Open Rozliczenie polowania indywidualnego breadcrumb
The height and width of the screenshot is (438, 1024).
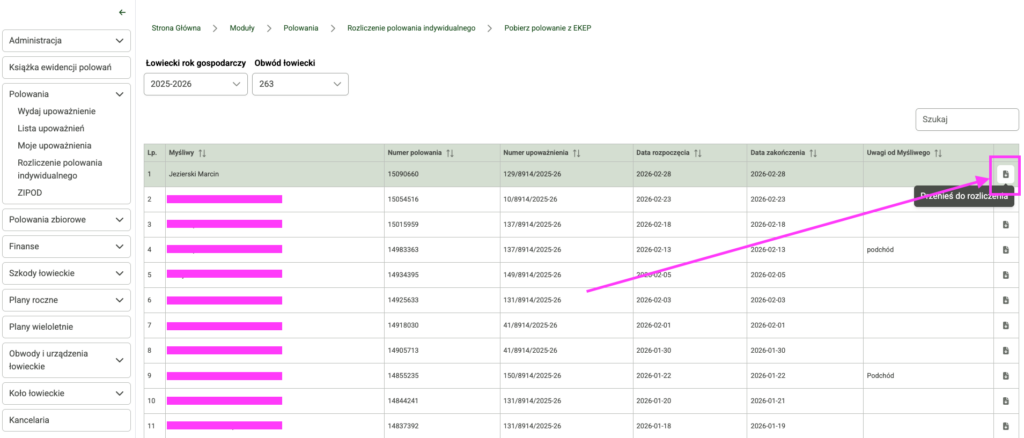click(411, 28)
